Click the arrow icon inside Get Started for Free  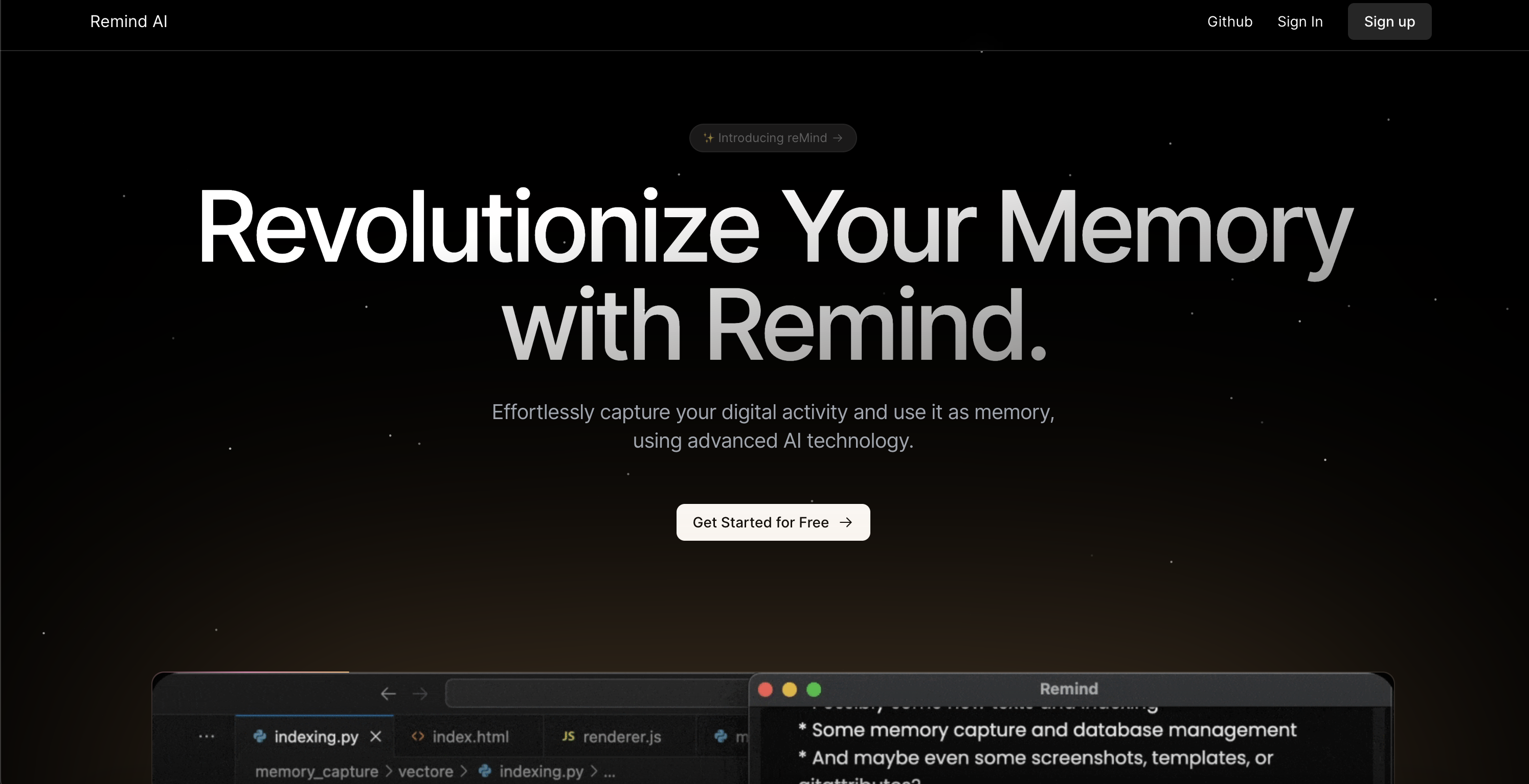[845, 522]
